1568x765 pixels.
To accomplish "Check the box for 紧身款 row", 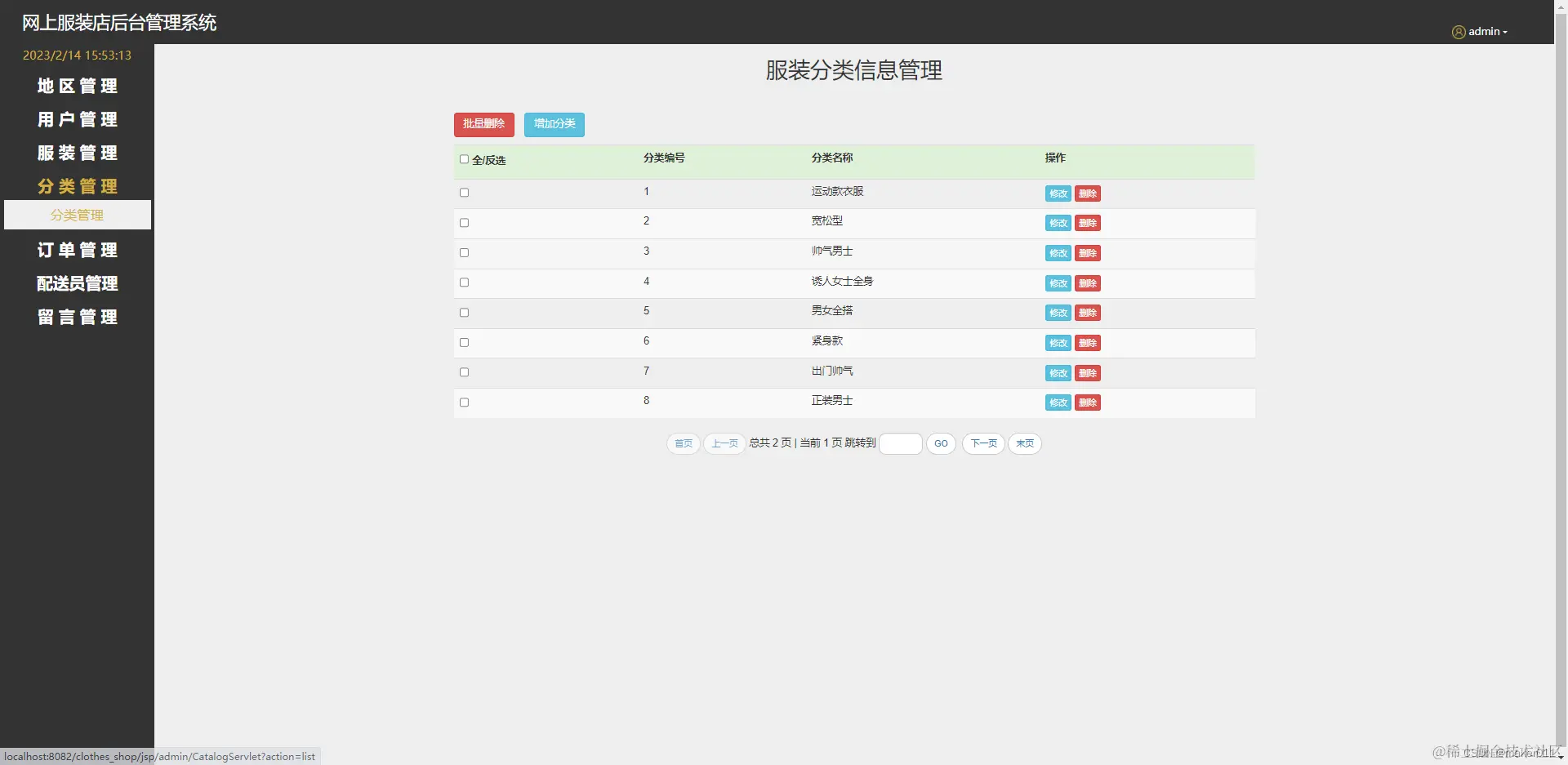I will click(464, 343).
